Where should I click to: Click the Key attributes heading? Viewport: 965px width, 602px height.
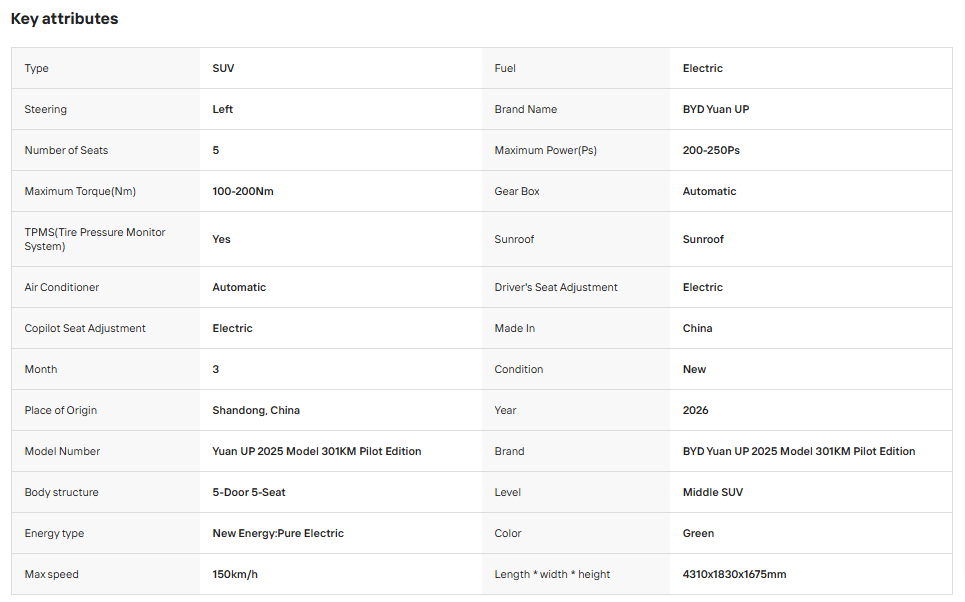64,18
